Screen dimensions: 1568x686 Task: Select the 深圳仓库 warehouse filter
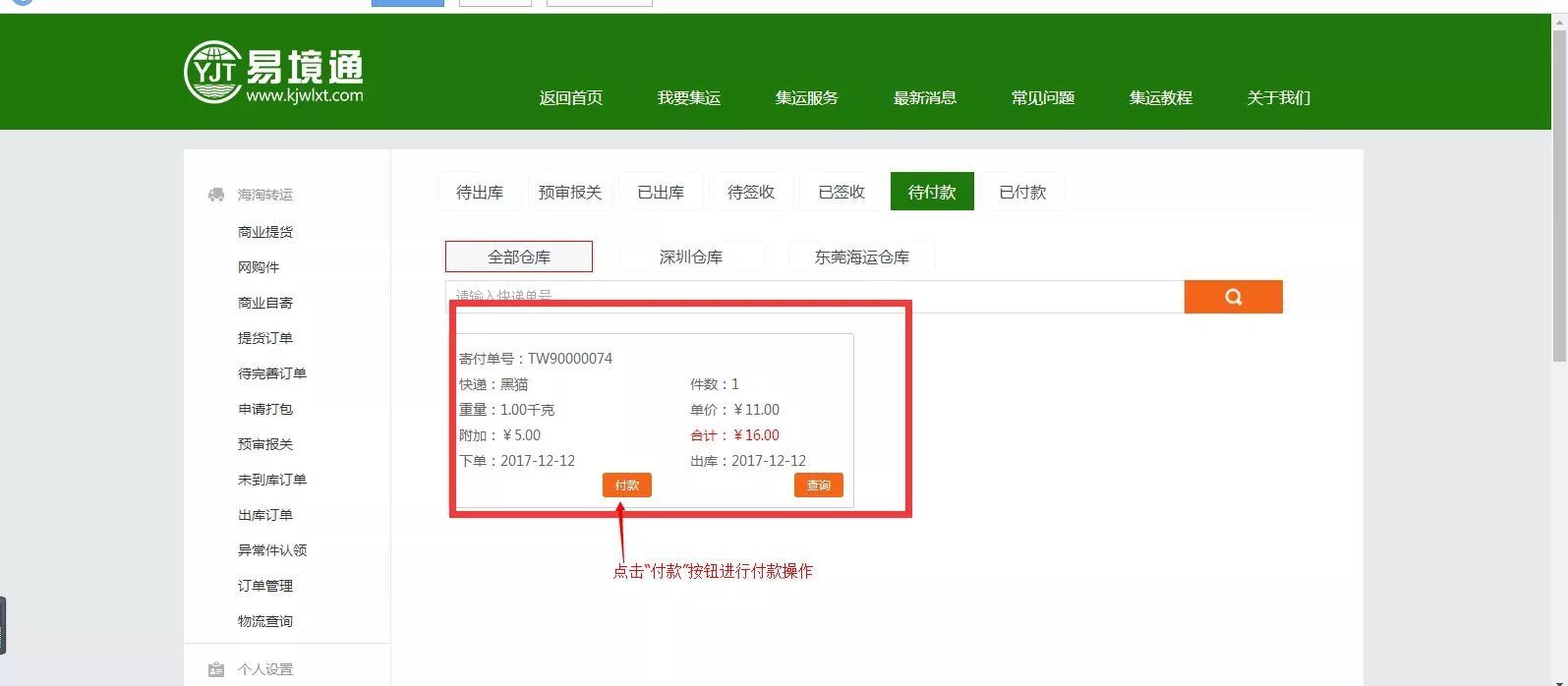click(x=691, y=257)
